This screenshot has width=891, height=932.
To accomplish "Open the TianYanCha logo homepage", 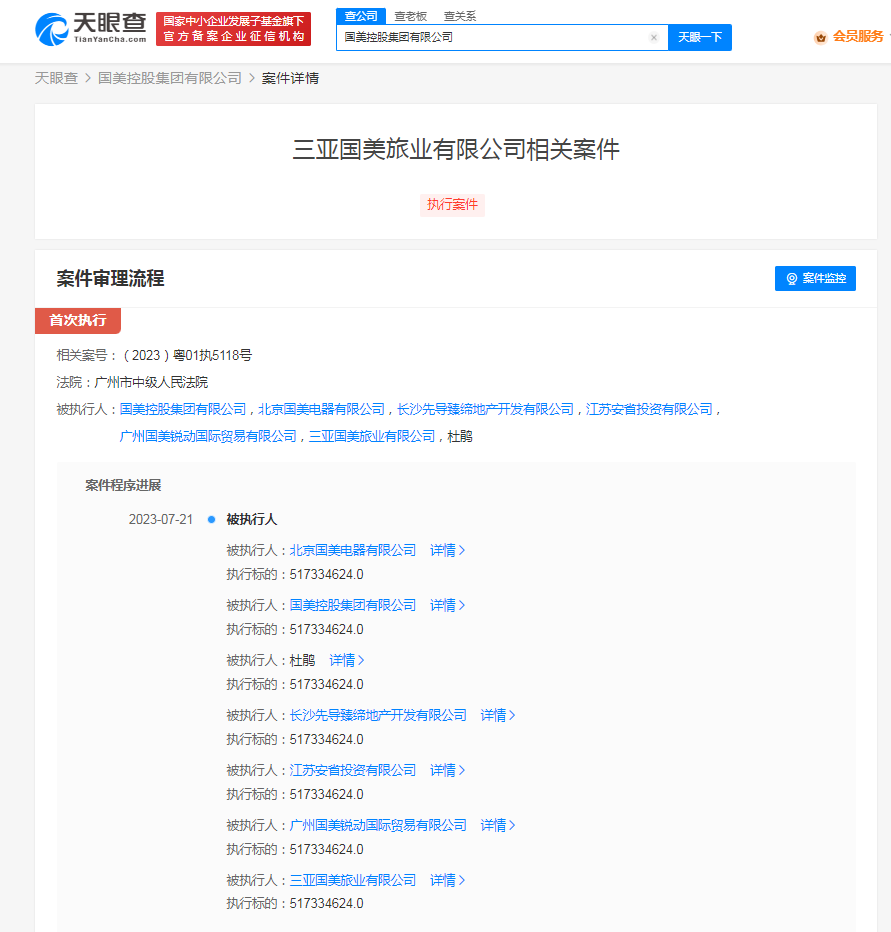I will [90, 29].
